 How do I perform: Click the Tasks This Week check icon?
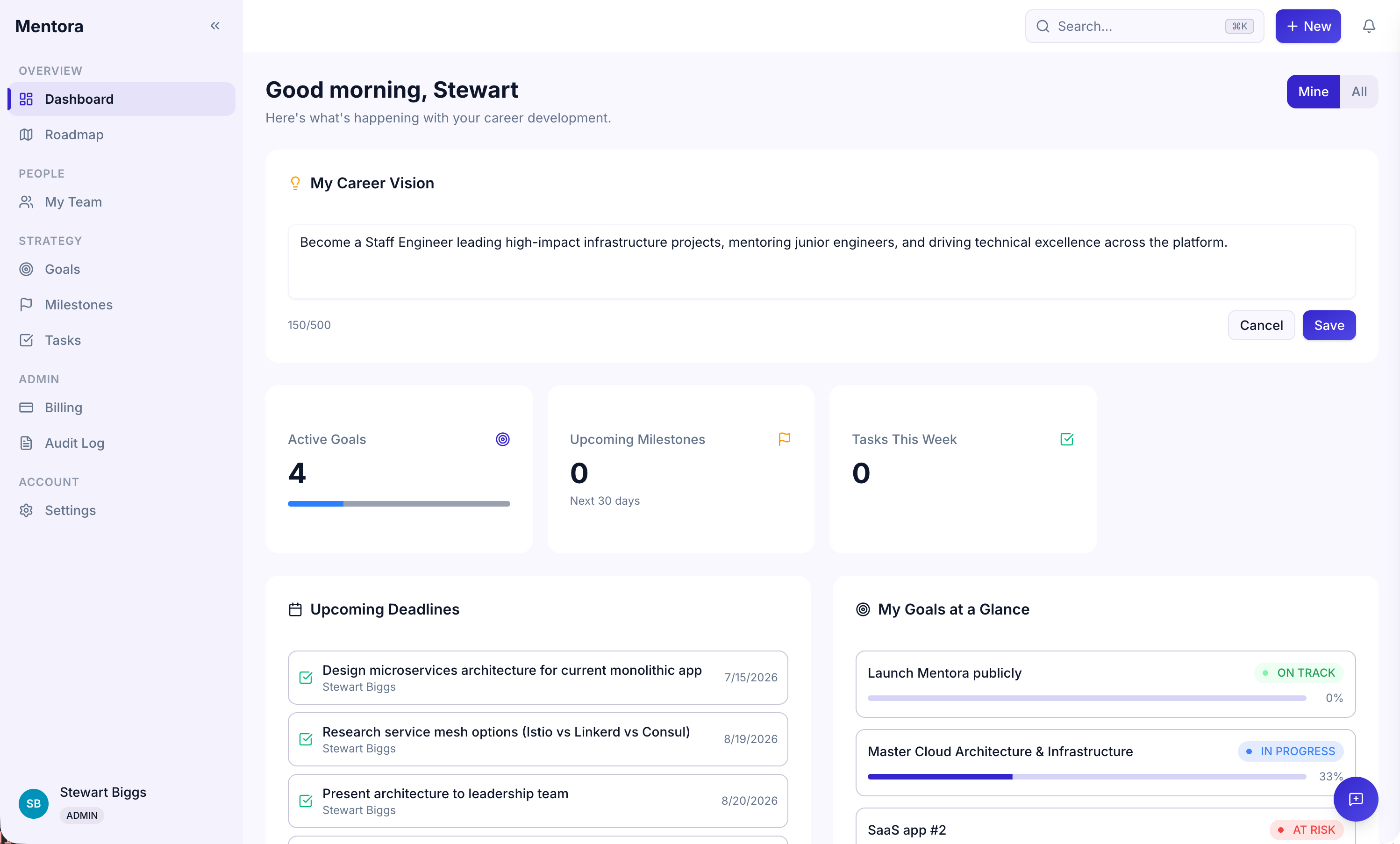(1066, 439)
